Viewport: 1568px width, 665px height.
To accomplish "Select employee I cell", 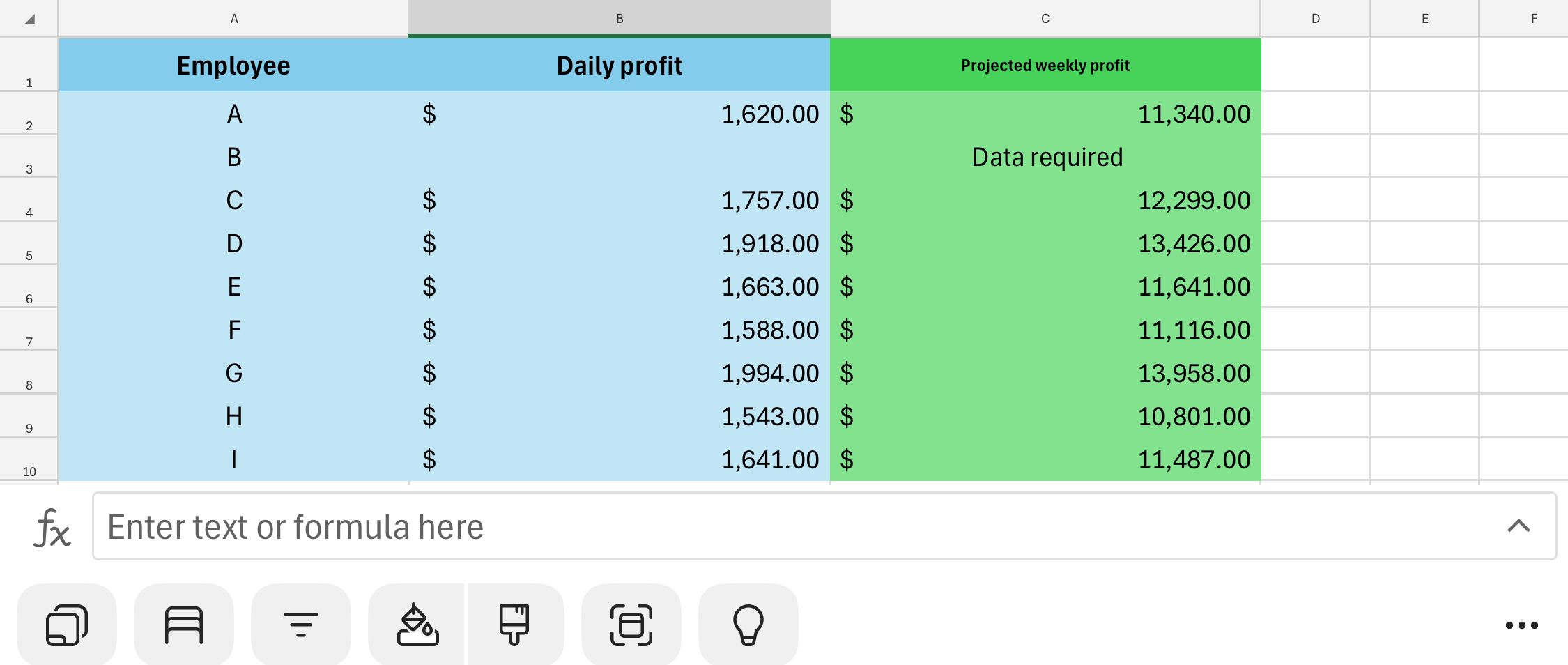I will pyautogui.click(x=233, y=459).
